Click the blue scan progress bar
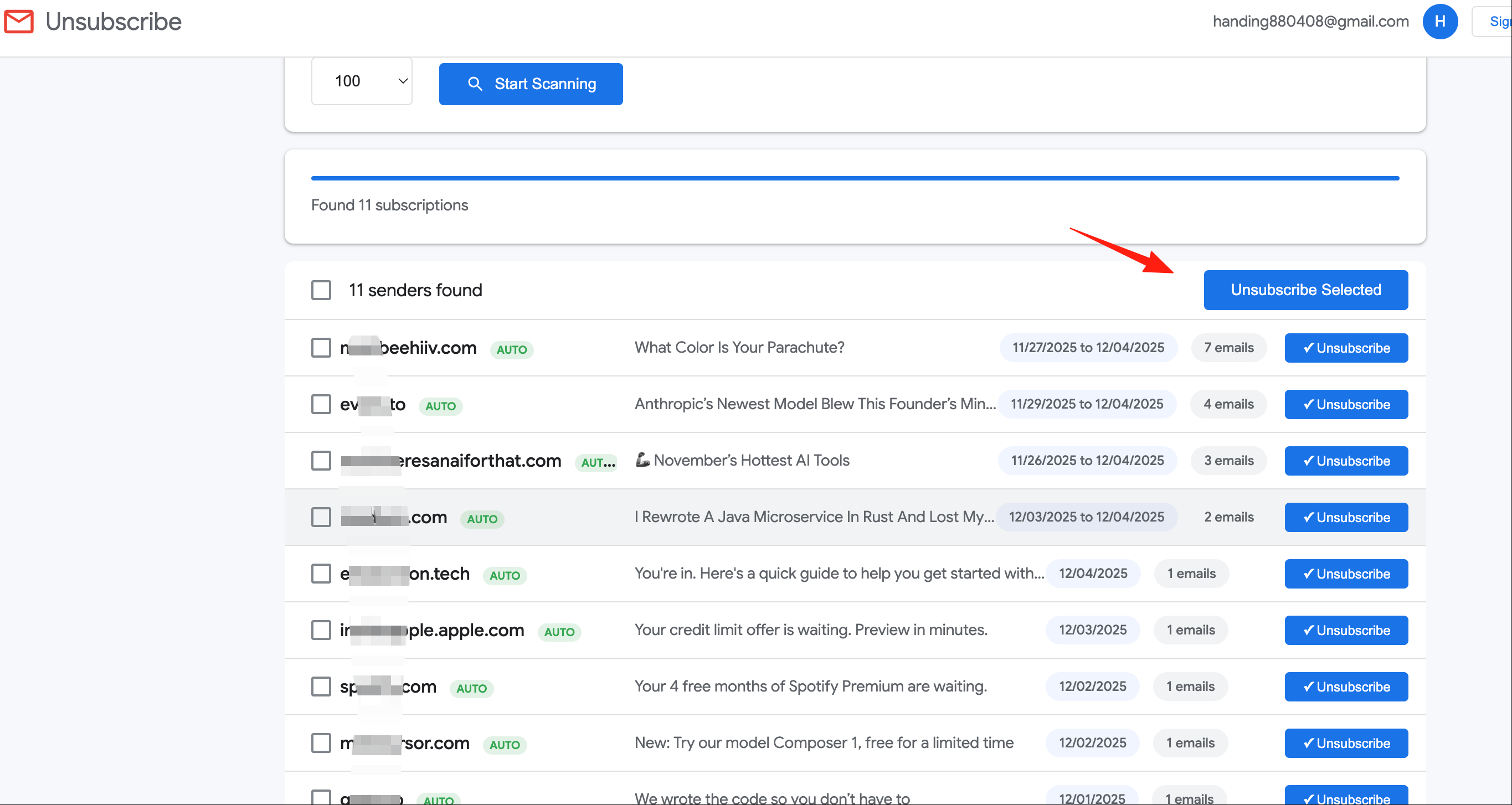 pos(855,178)
